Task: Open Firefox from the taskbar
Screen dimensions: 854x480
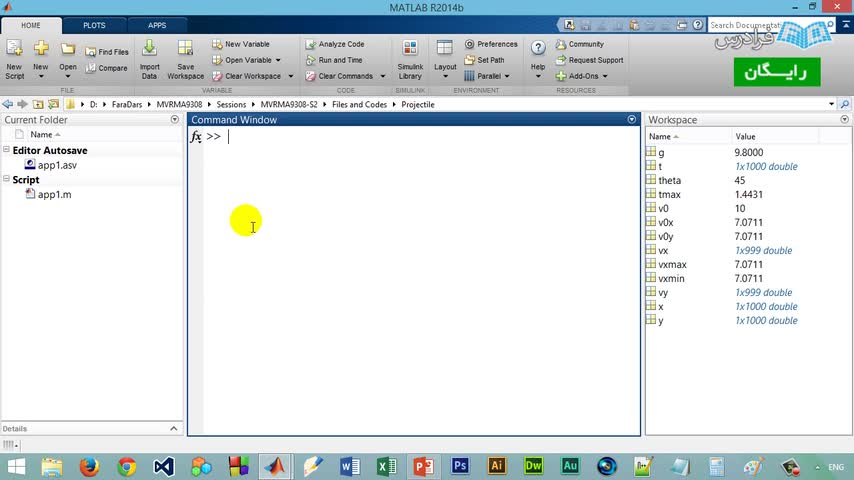Action: pos(89,467)
